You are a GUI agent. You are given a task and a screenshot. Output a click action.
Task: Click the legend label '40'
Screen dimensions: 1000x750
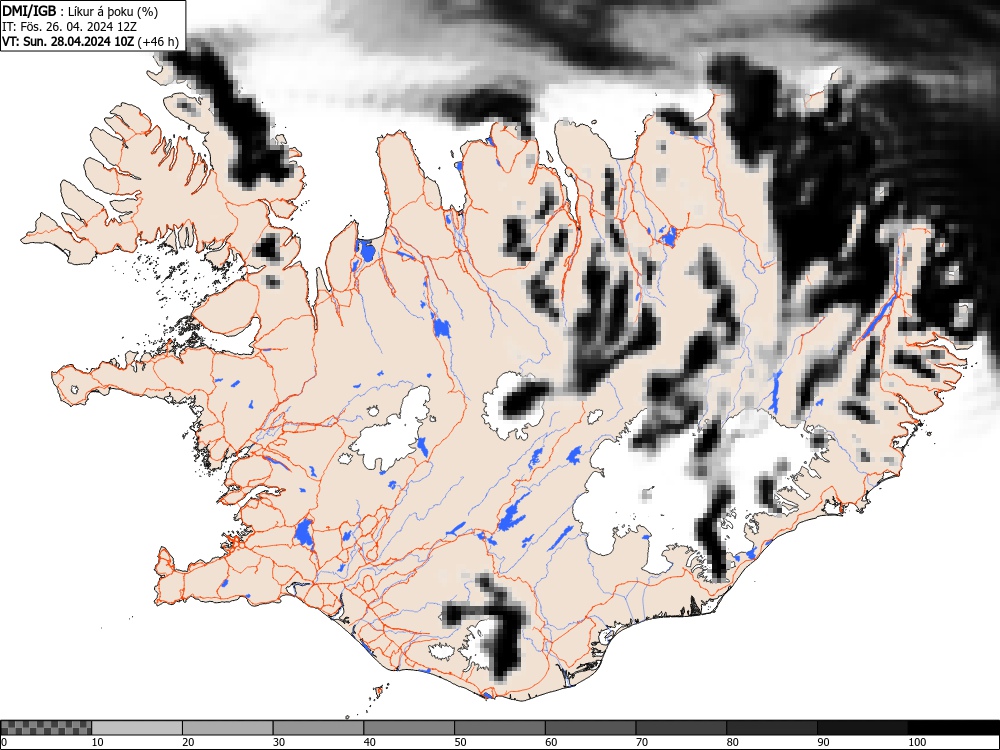[x=369, y=742]
